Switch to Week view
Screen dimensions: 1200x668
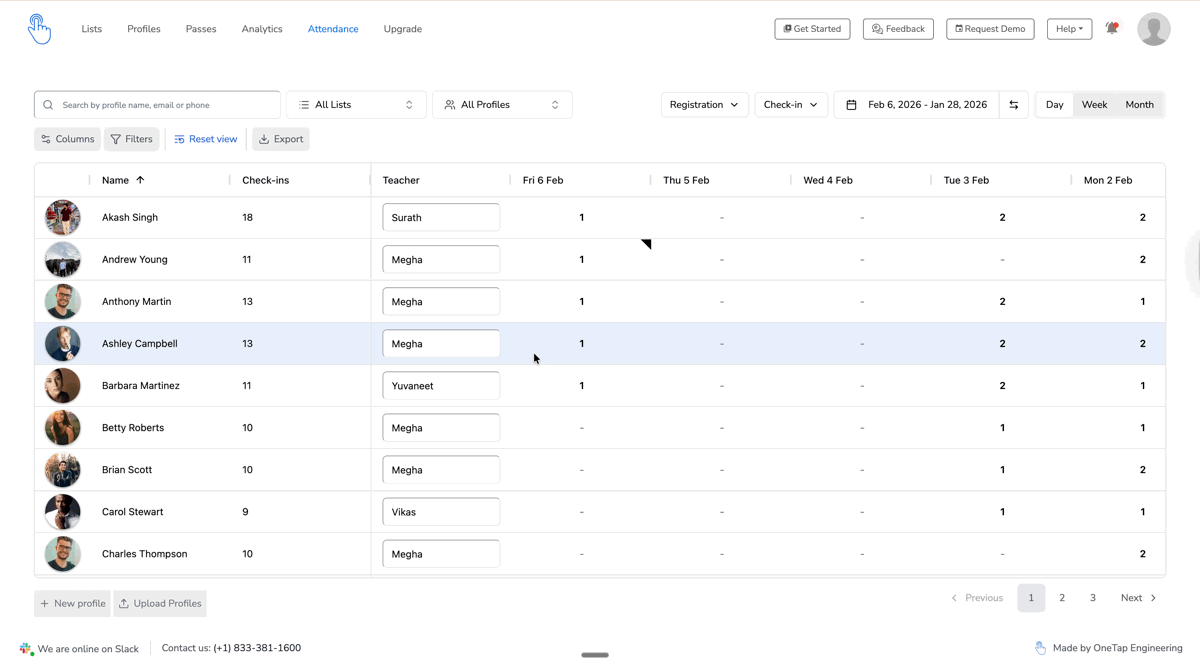click(x=1094, y=105)
